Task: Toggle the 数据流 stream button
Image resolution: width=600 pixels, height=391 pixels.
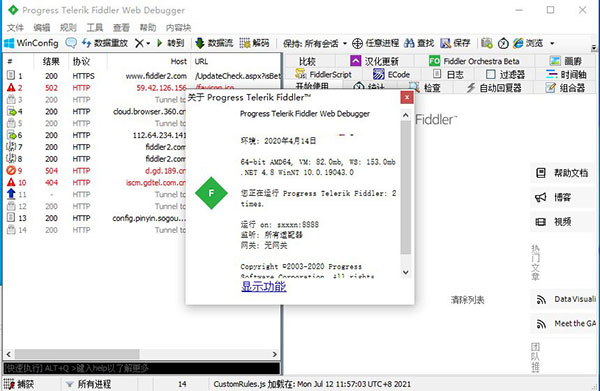Action: coord(214,43)
